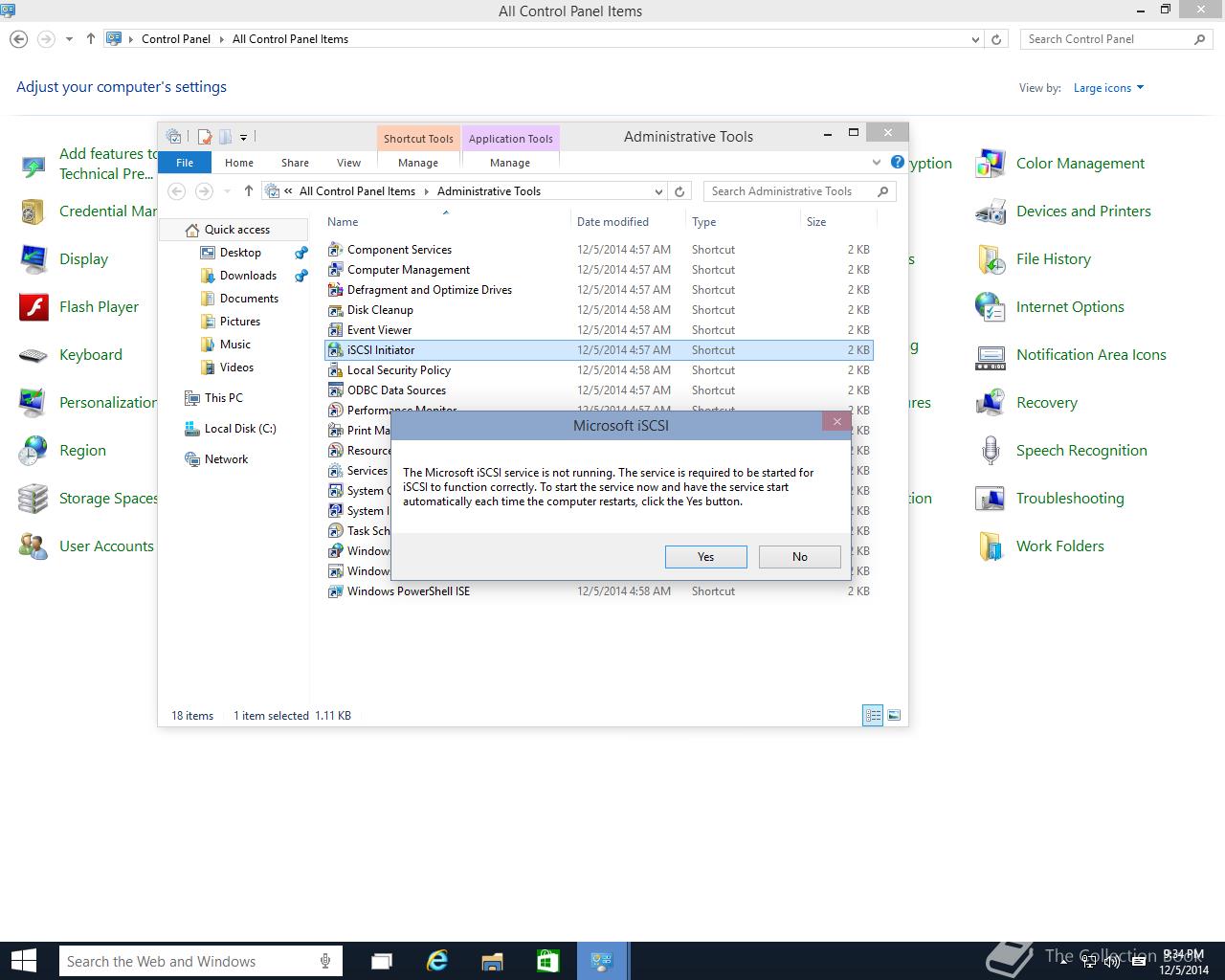
Task: Expand the ribbon with the chevron
Action: click(877, 163)
